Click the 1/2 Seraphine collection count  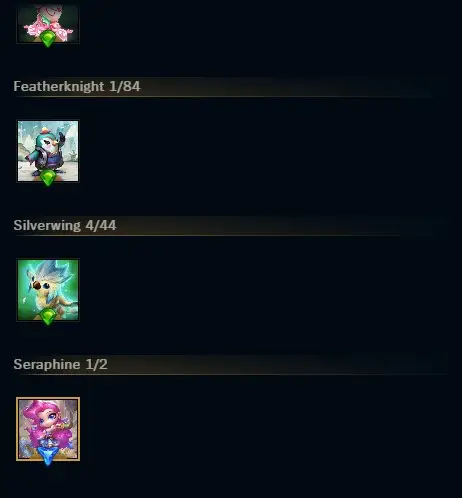point(97,364)
